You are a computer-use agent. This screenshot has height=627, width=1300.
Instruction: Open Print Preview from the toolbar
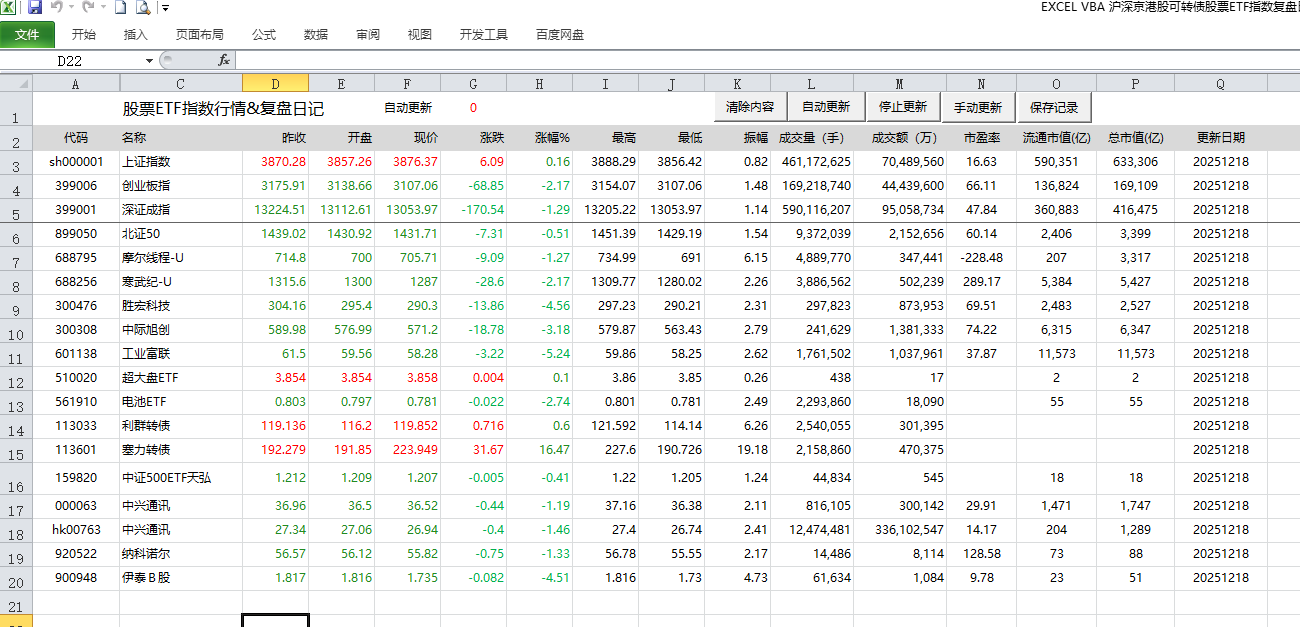(141, 8)
